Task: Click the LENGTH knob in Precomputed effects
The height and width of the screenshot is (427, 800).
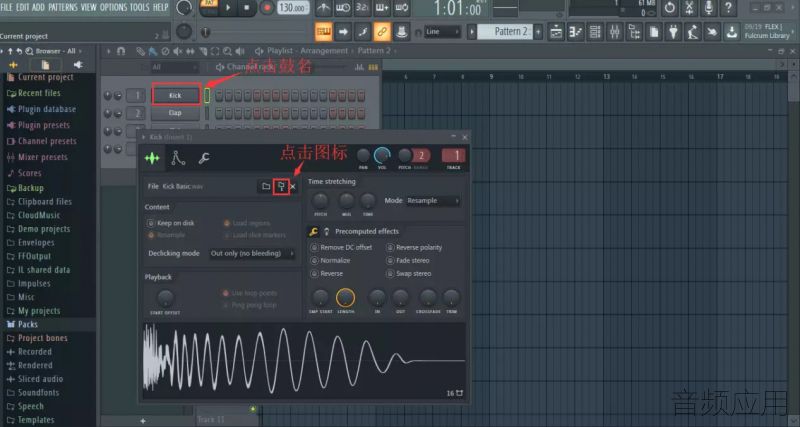Action: 345,297
